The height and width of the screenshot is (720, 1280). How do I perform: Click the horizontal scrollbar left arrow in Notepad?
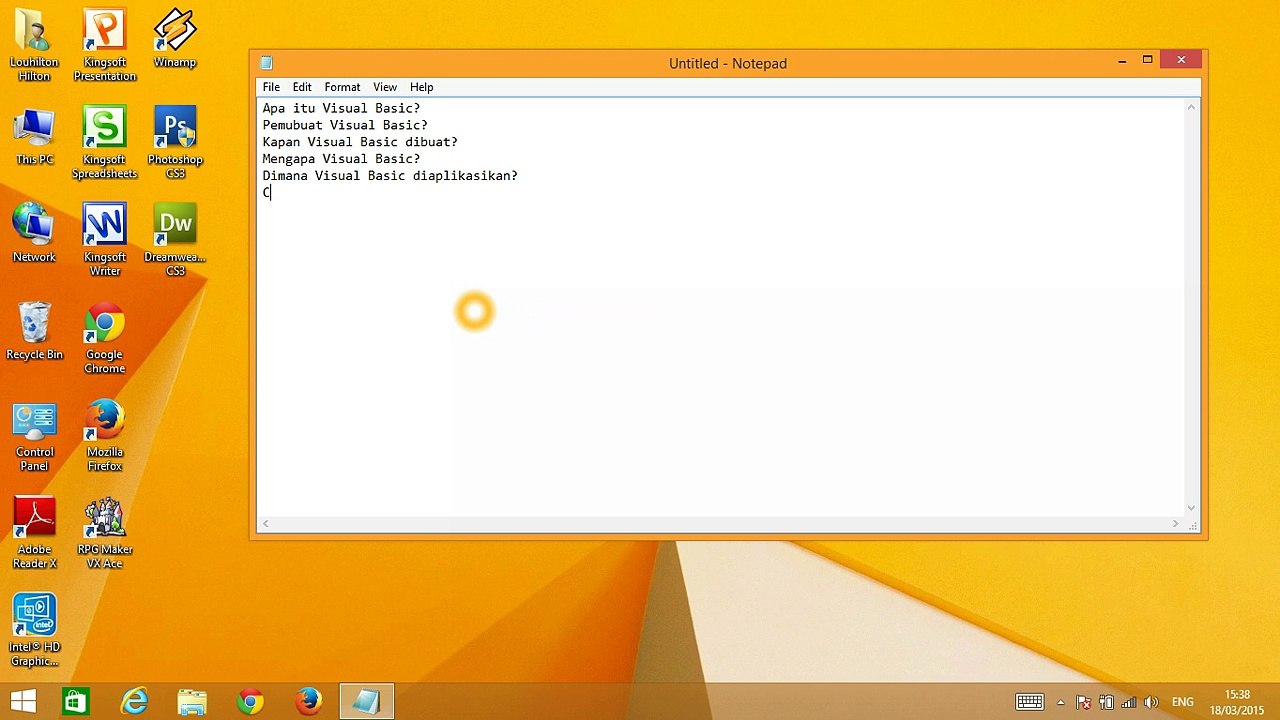tap(265, 524)
